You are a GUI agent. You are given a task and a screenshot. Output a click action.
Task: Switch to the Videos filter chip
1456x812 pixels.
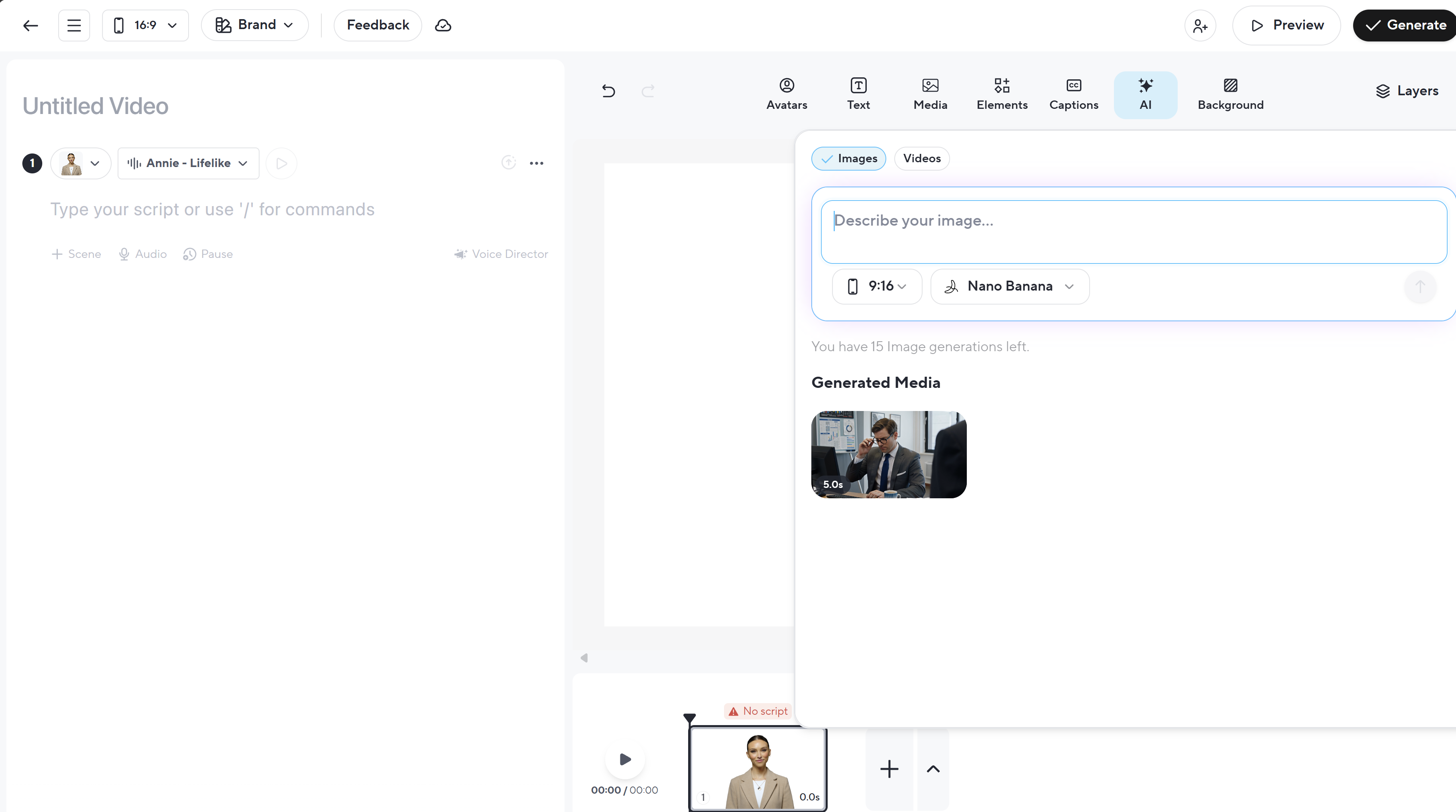point(921,158)
